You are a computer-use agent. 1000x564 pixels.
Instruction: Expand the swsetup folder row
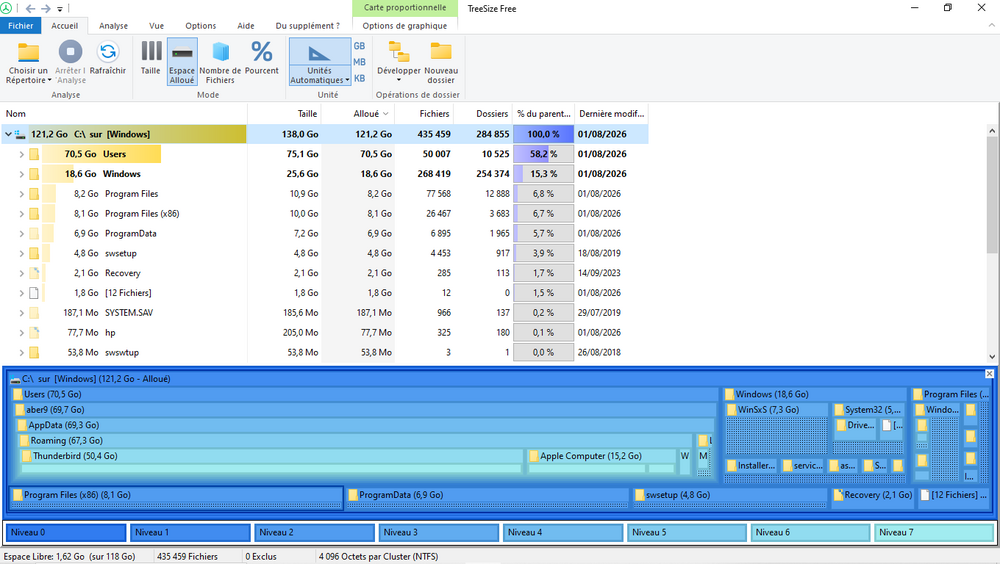(22, 253)
